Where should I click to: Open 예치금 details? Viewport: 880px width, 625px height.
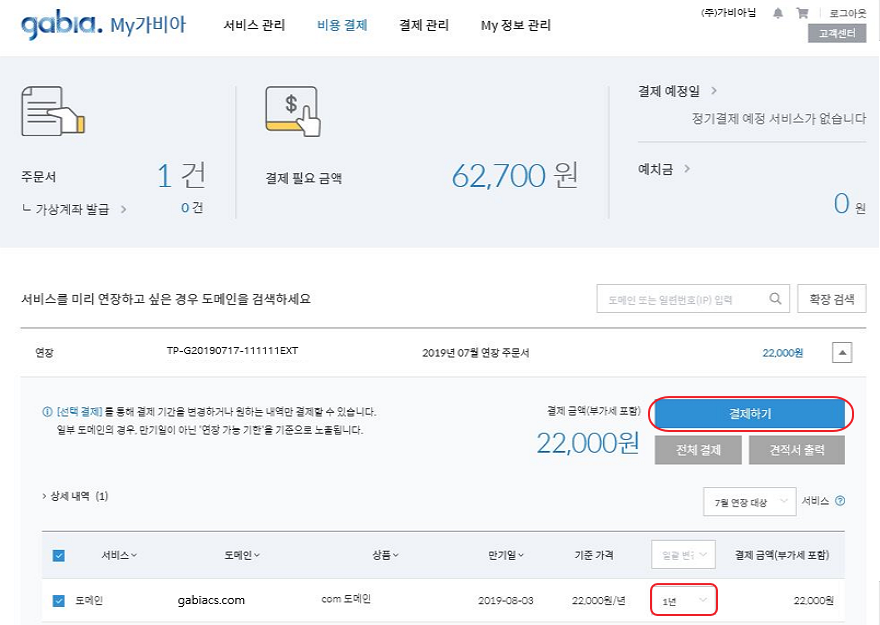[664, 169]
